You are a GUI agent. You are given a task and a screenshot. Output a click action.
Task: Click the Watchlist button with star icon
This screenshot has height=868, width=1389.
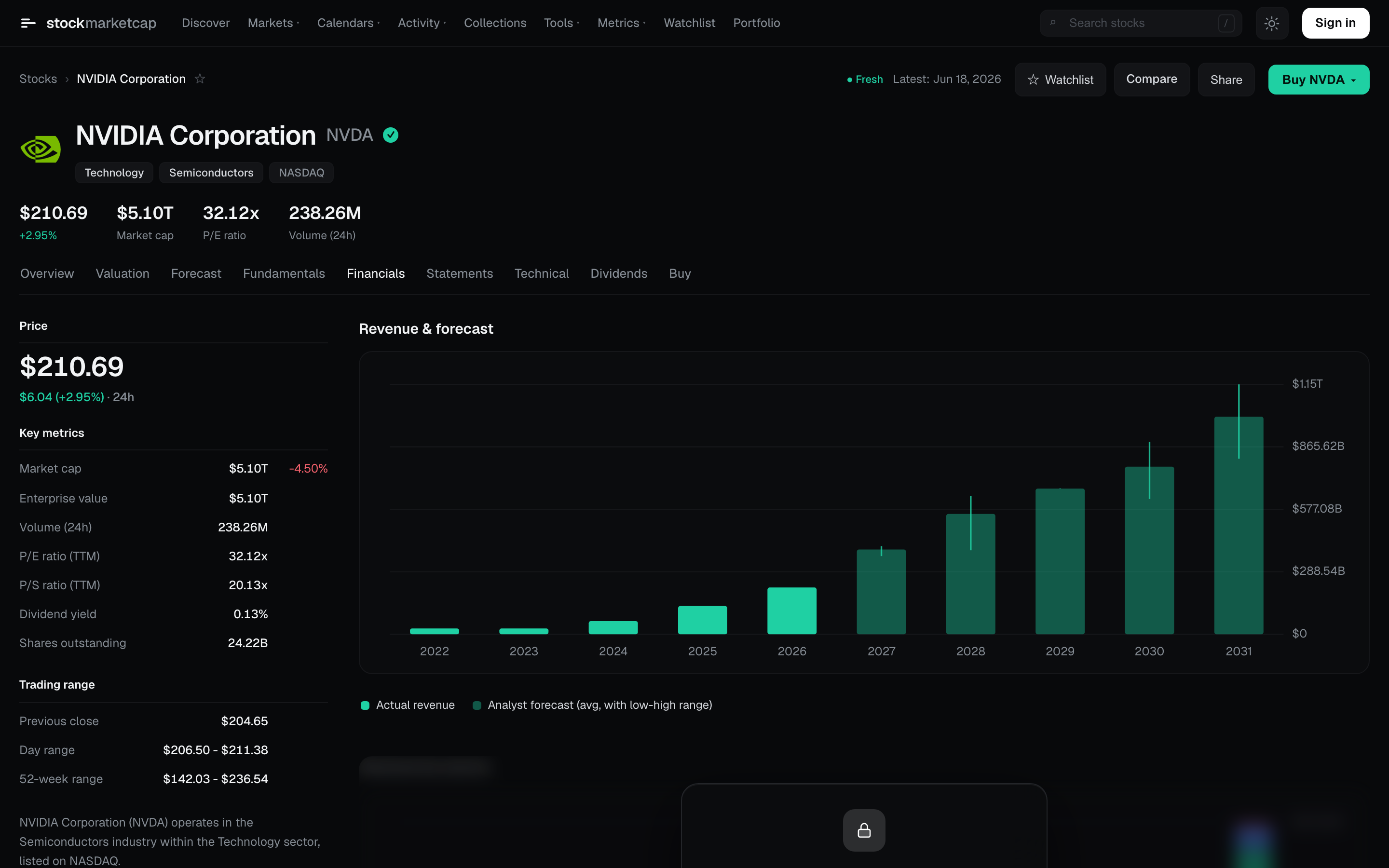(1060, 79)
